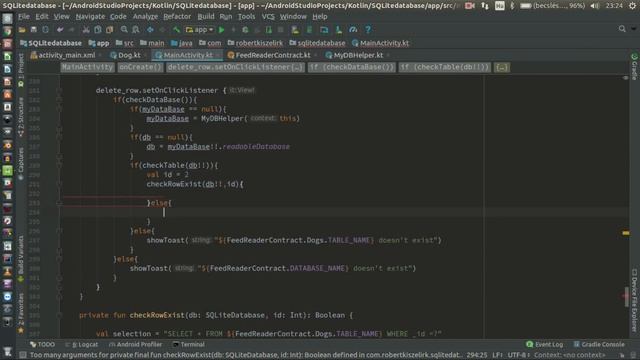Click the battery indicator in top panel

coord(553,6)
